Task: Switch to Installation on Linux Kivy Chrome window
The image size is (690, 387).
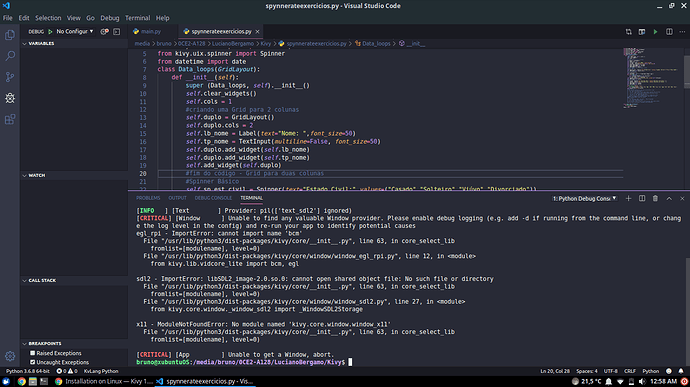Action: point(104,381)
